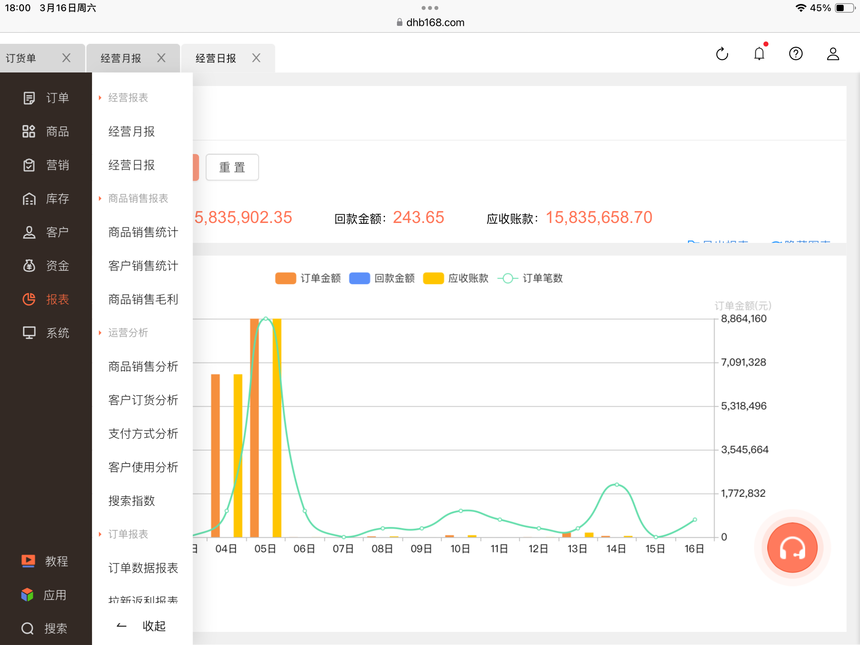
Task: Open the 搜索 magnifier icon
Action: coord(27,629)
